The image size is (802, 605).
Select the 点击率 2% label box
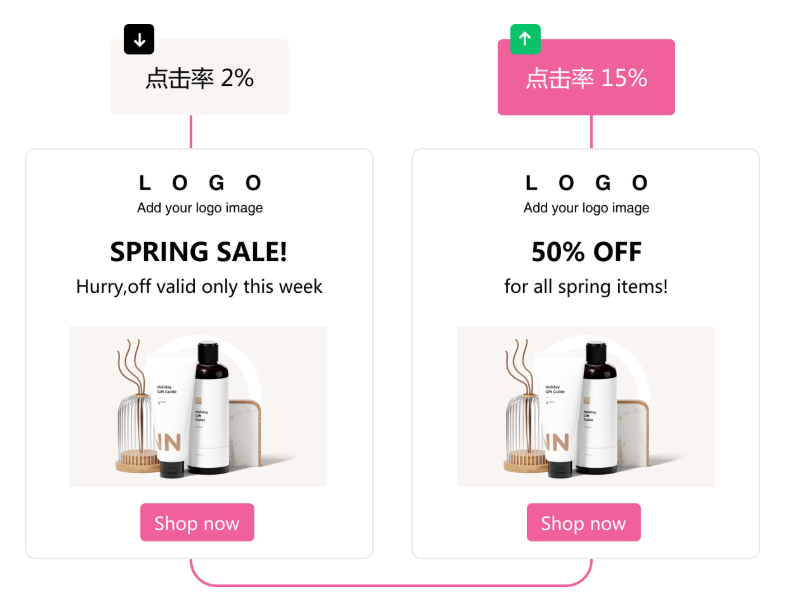coord(200,77)
